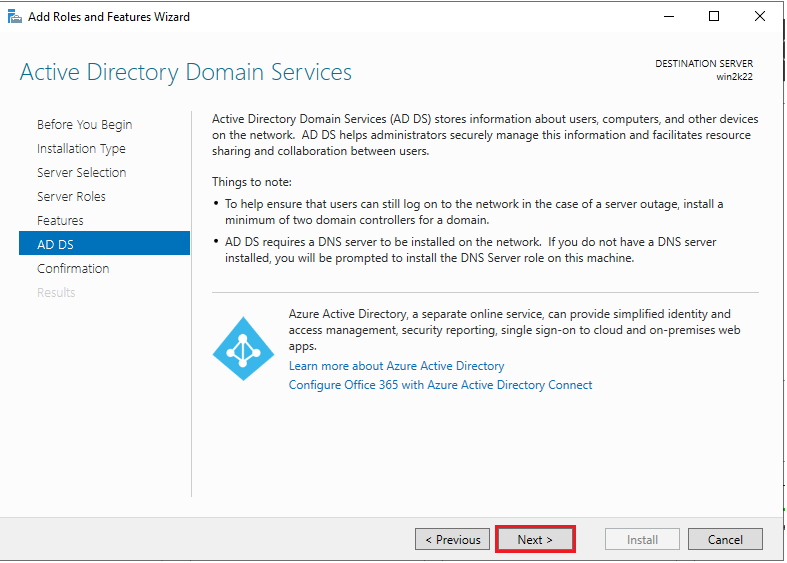The image size is (787, 563).
Task: Click the Previous button
Action: click(452, 539)
